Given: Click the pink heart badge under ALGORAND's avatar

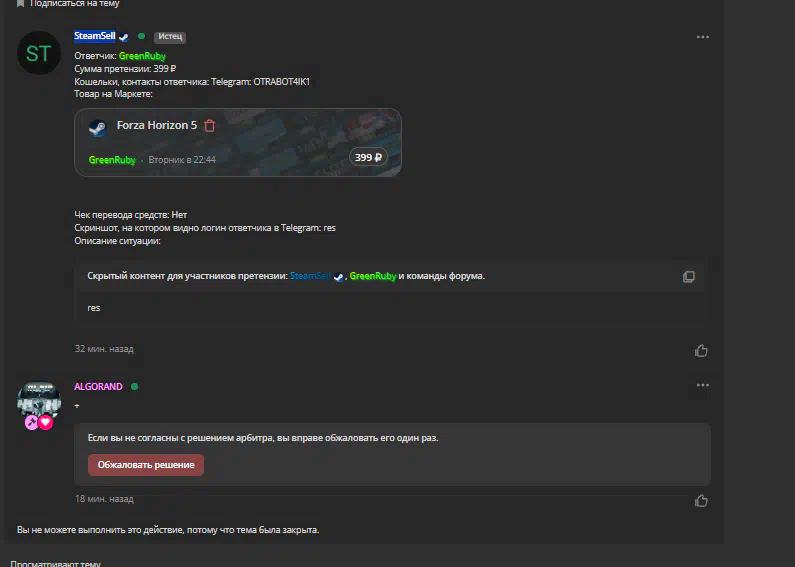Looking at the screenshot, I should tap(46, 422).
